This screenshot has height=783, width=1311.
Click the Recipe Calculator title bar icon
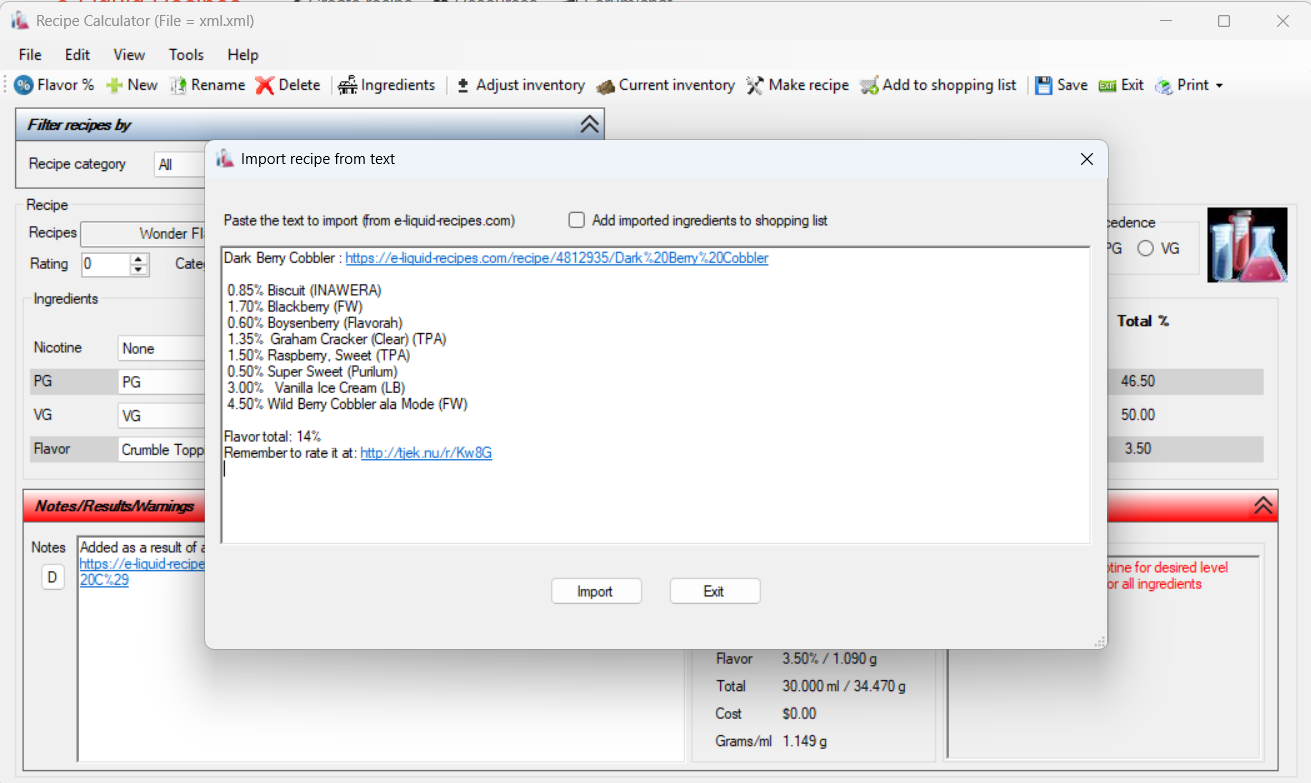[20, 21]
